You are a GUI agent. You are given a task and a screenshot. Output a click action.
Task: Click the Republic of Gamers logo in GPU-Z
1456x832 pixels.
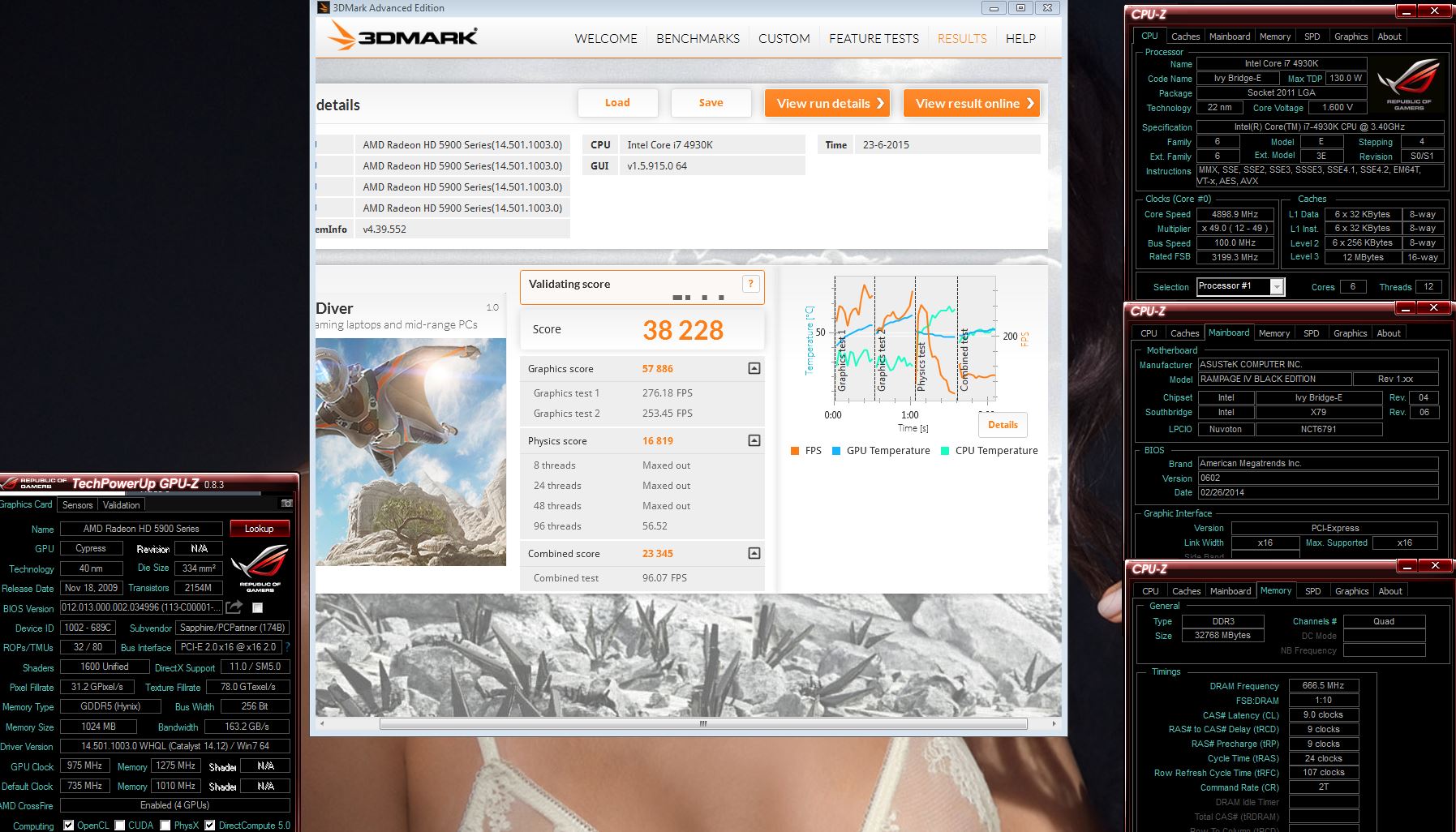click(x=260, y=568)
